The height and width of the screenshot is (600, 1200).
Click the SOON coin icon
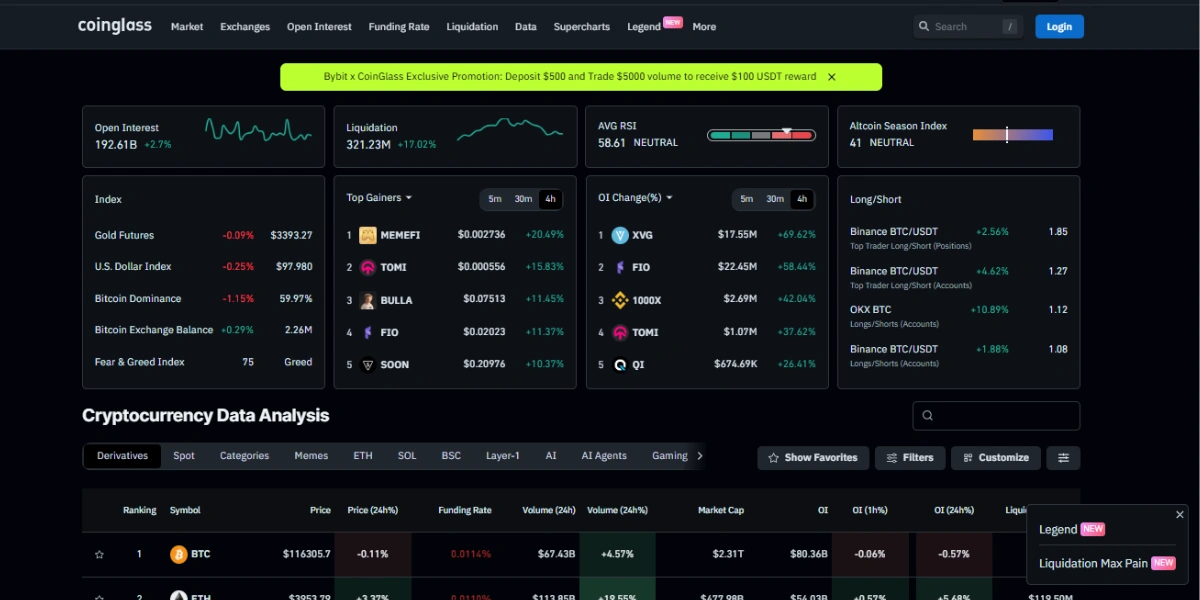368,365
